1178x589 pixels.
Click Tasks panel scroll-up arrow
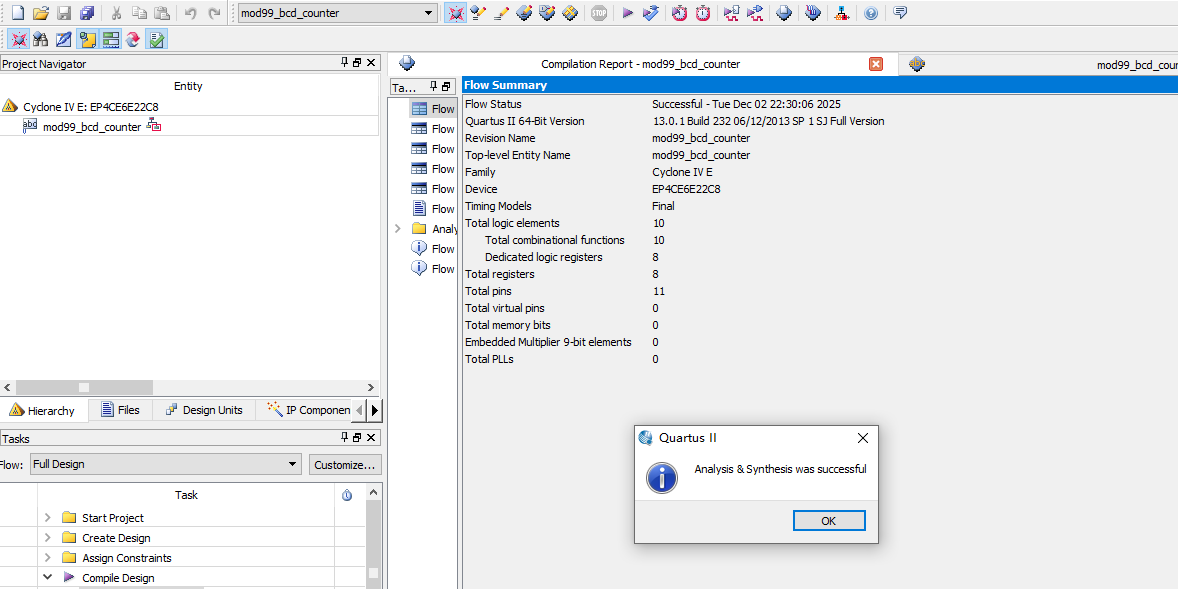click(373, 493)
